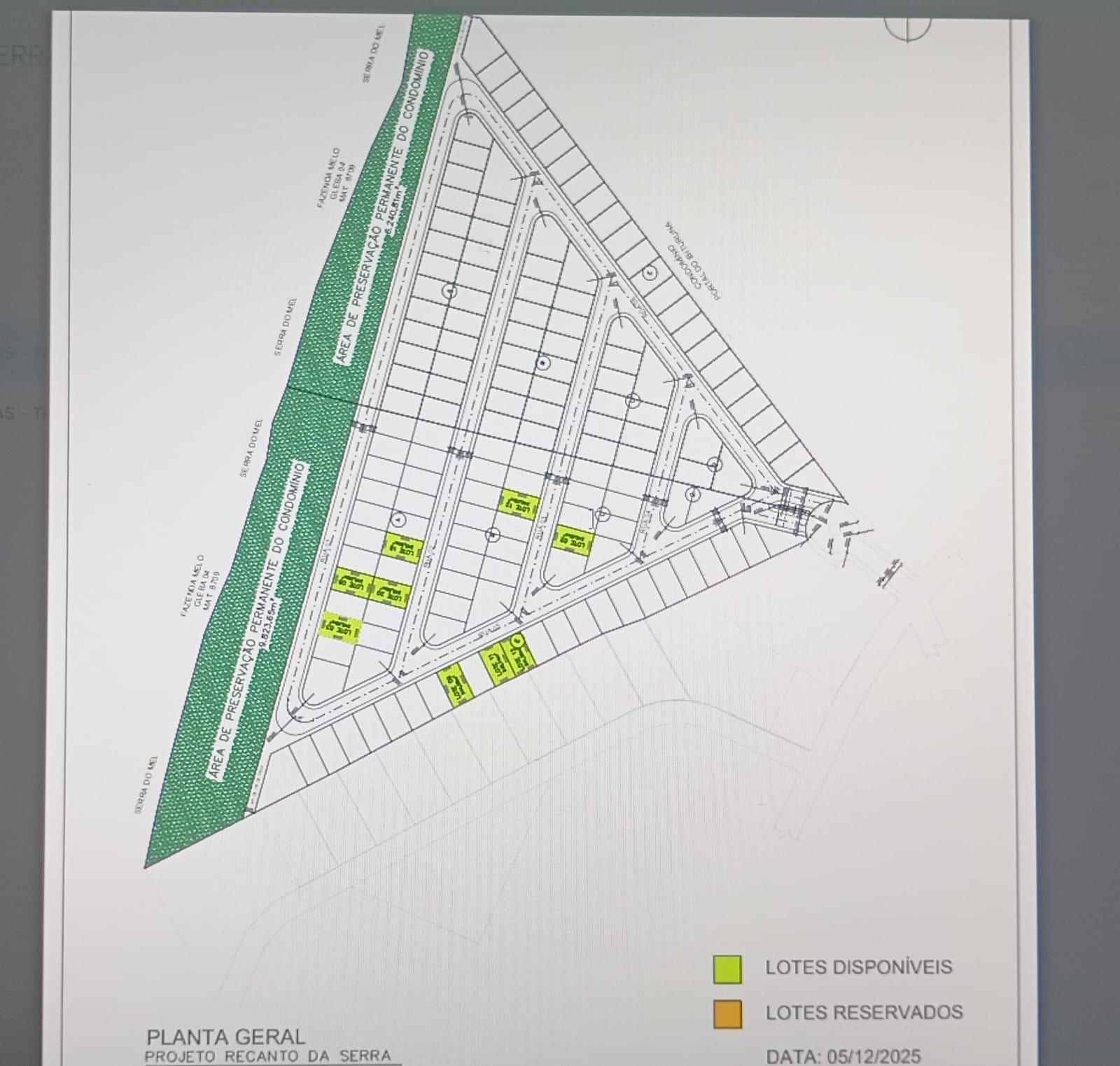Viewport: 1120px width, 1066px height.
Task: Select the green Lotes Disponíveis legend swatch
Action: pos(727,968)
